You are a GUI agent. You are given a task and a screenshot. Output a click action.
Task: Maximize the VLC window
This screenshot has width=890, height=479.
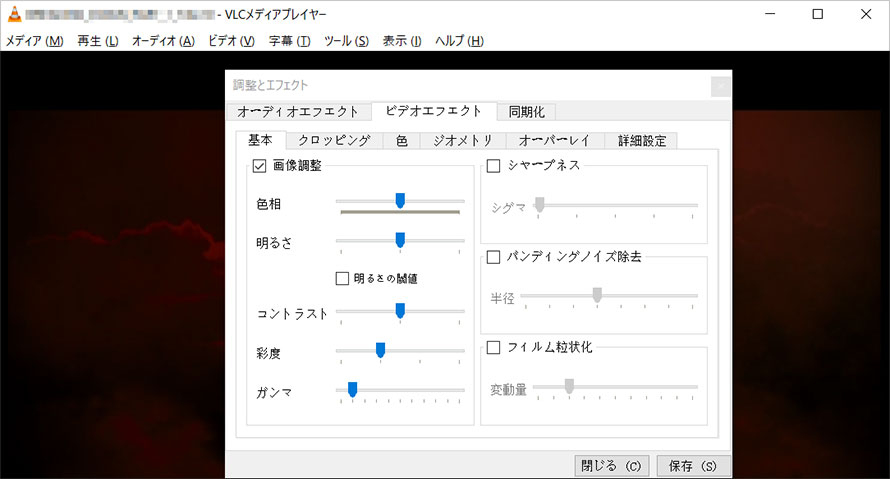(818, 14)
